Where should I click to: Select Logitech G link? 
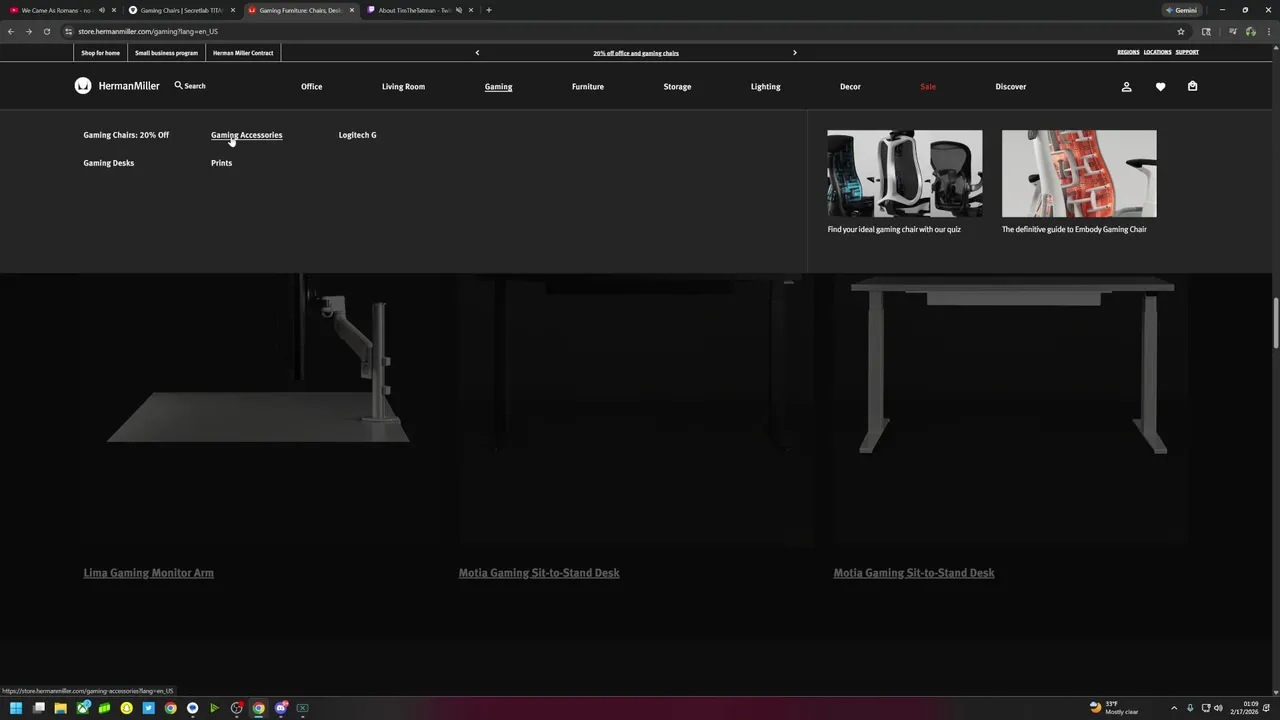pos(357,135)
